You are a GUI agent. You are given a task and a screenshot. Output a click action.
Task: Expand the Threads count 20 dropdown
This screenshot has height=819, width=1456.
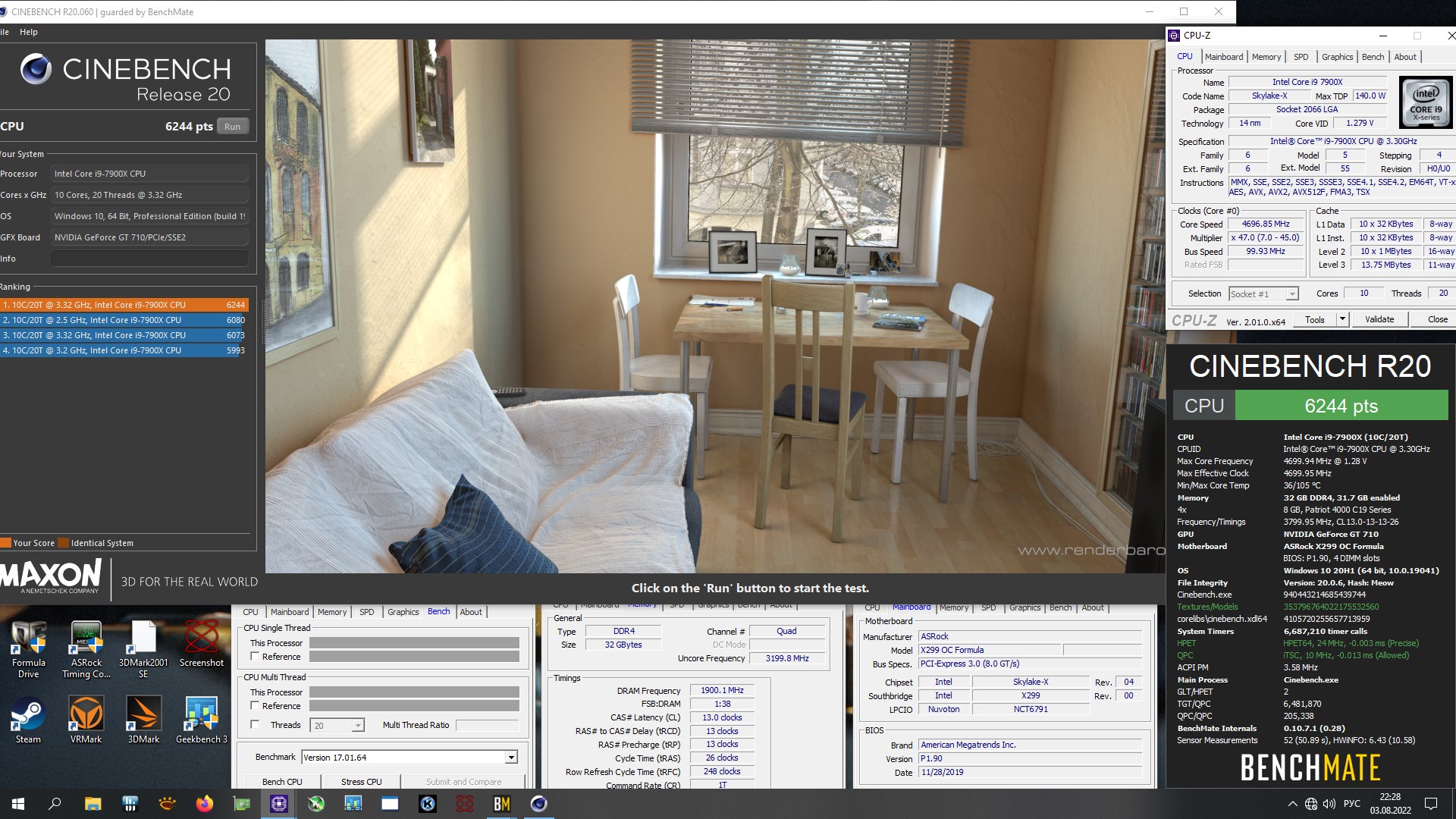357,726
